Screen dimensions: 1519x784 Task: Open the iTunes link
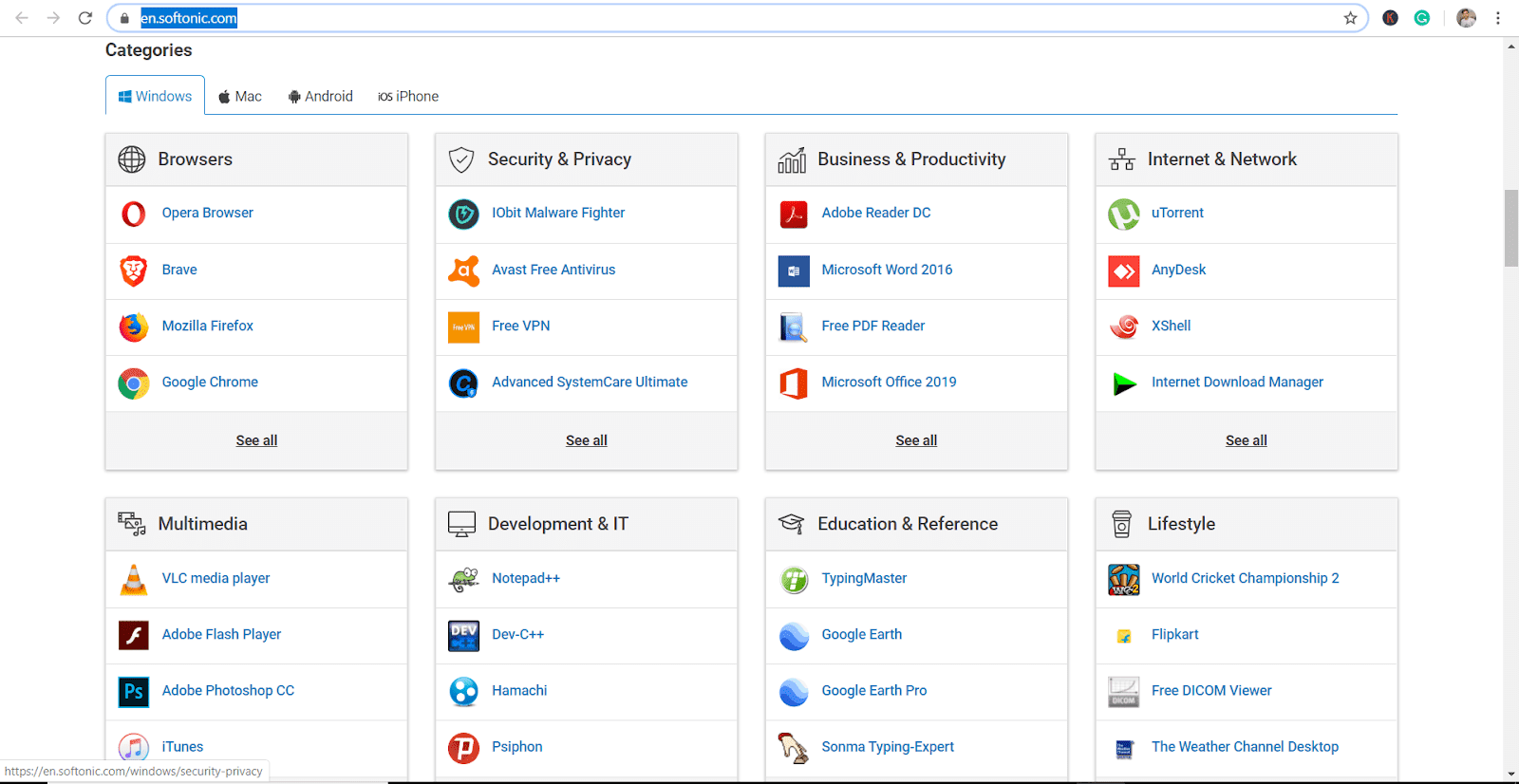tap(182, 747)
